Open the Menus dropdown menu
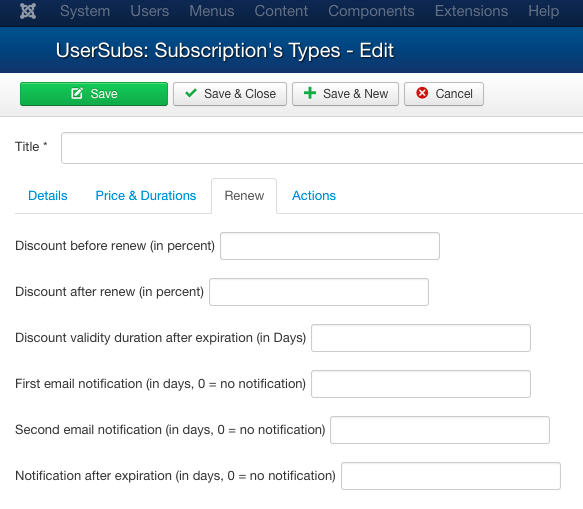Viewport: 583px width, 509px height. [x=212, y=11]
